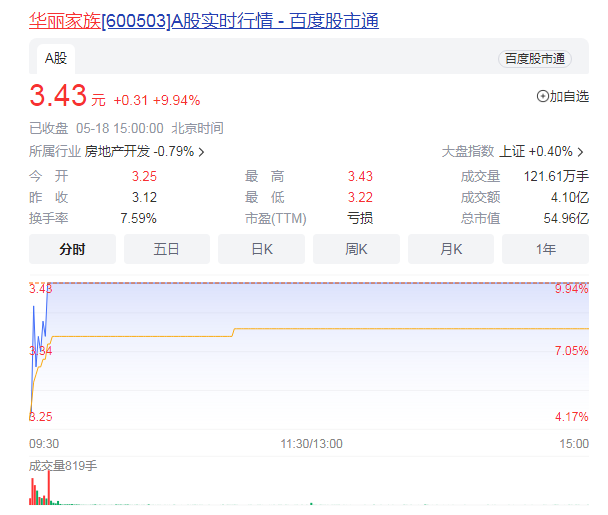The height and width of the screenshot is (515, 608).
Task: Open the 上证 index link
Action: click(512, 152)
